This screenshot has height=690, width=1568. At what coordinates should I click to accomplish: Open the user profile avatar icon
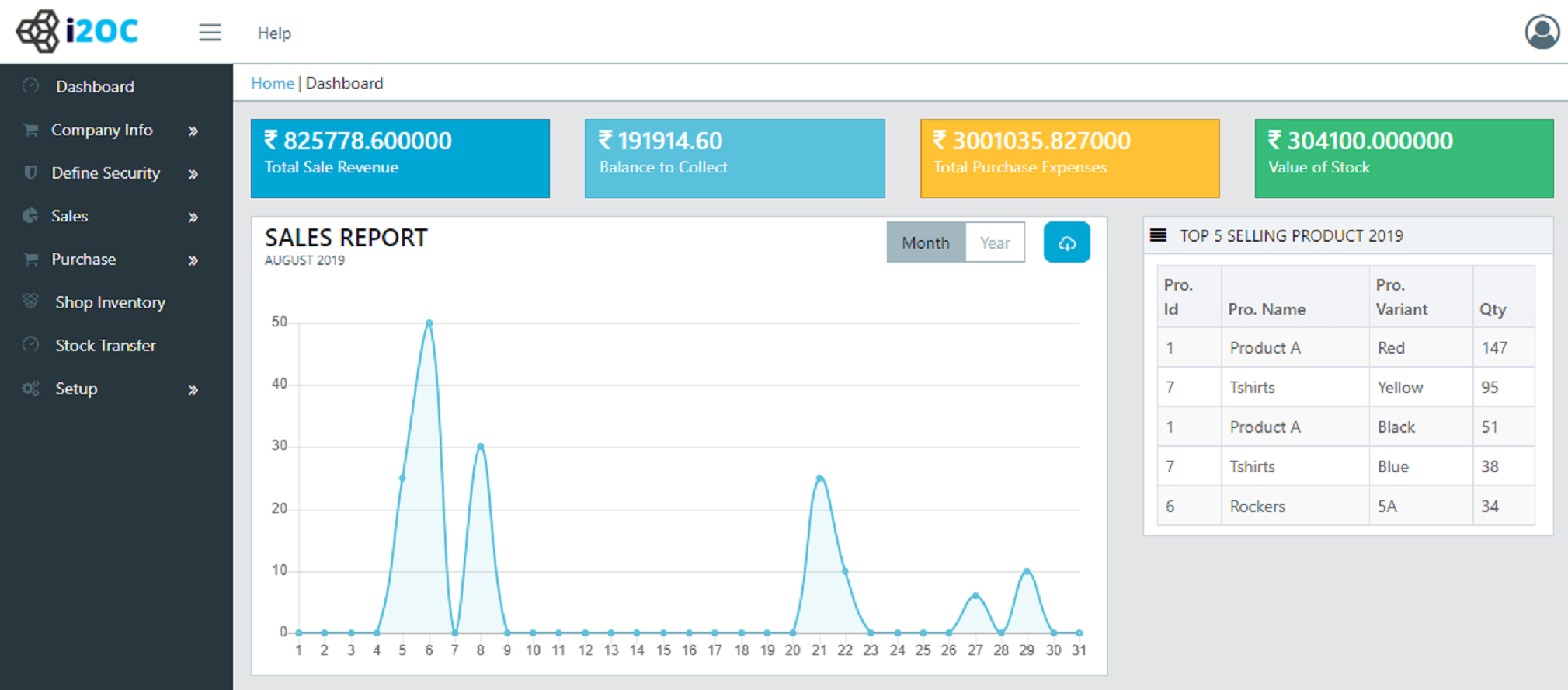click(x=1542, y=33)
